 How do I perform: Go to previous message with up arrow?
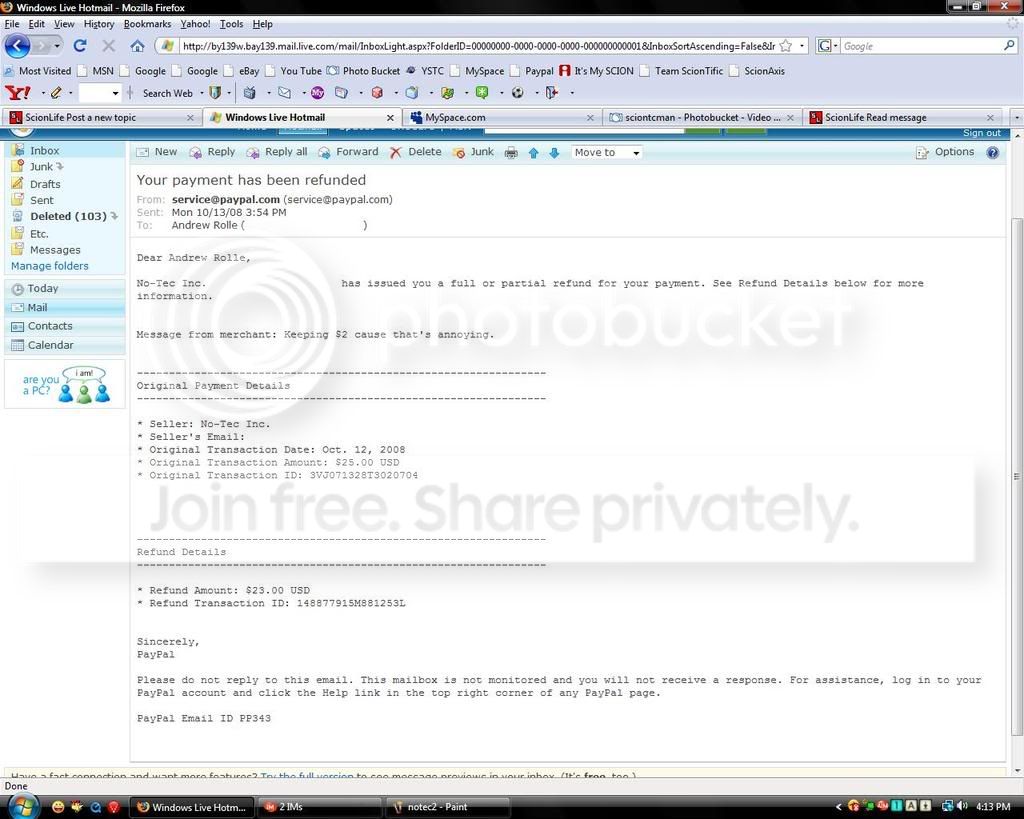533,153
